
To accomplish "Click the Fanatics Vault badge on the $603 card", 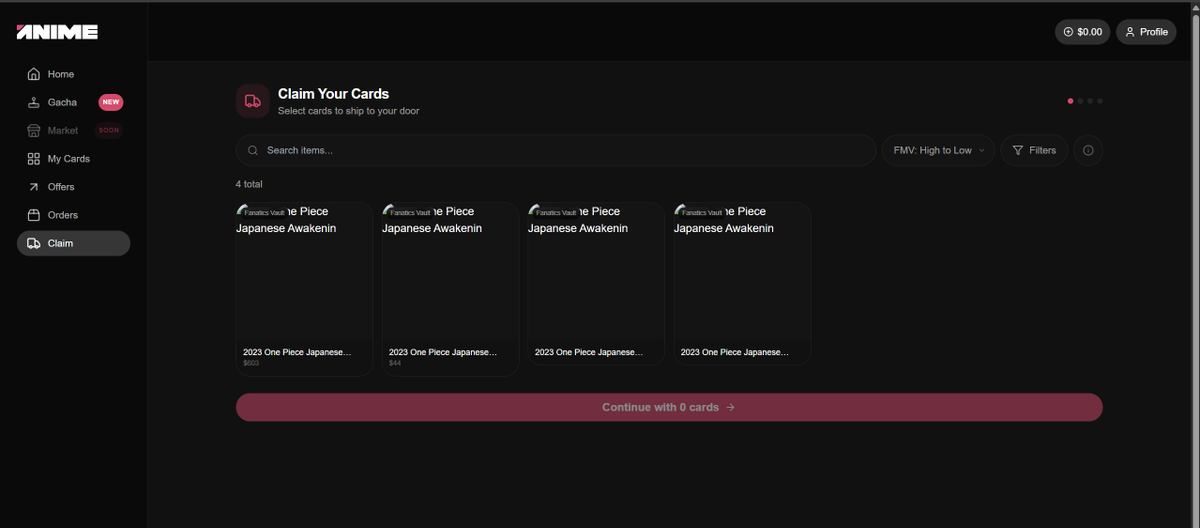I will [262, 212].
